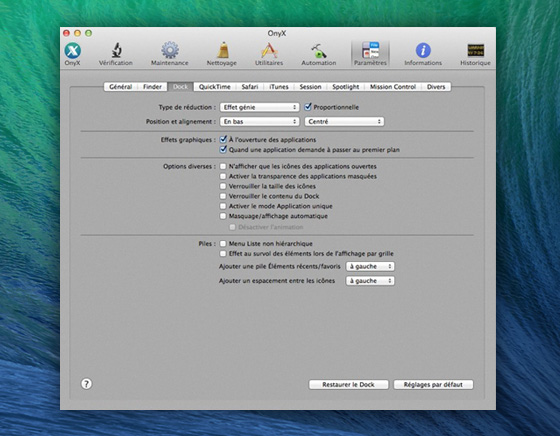Check Verrouiller la taille des icônes
Viewport: 560px width, 436px height.
223,186
